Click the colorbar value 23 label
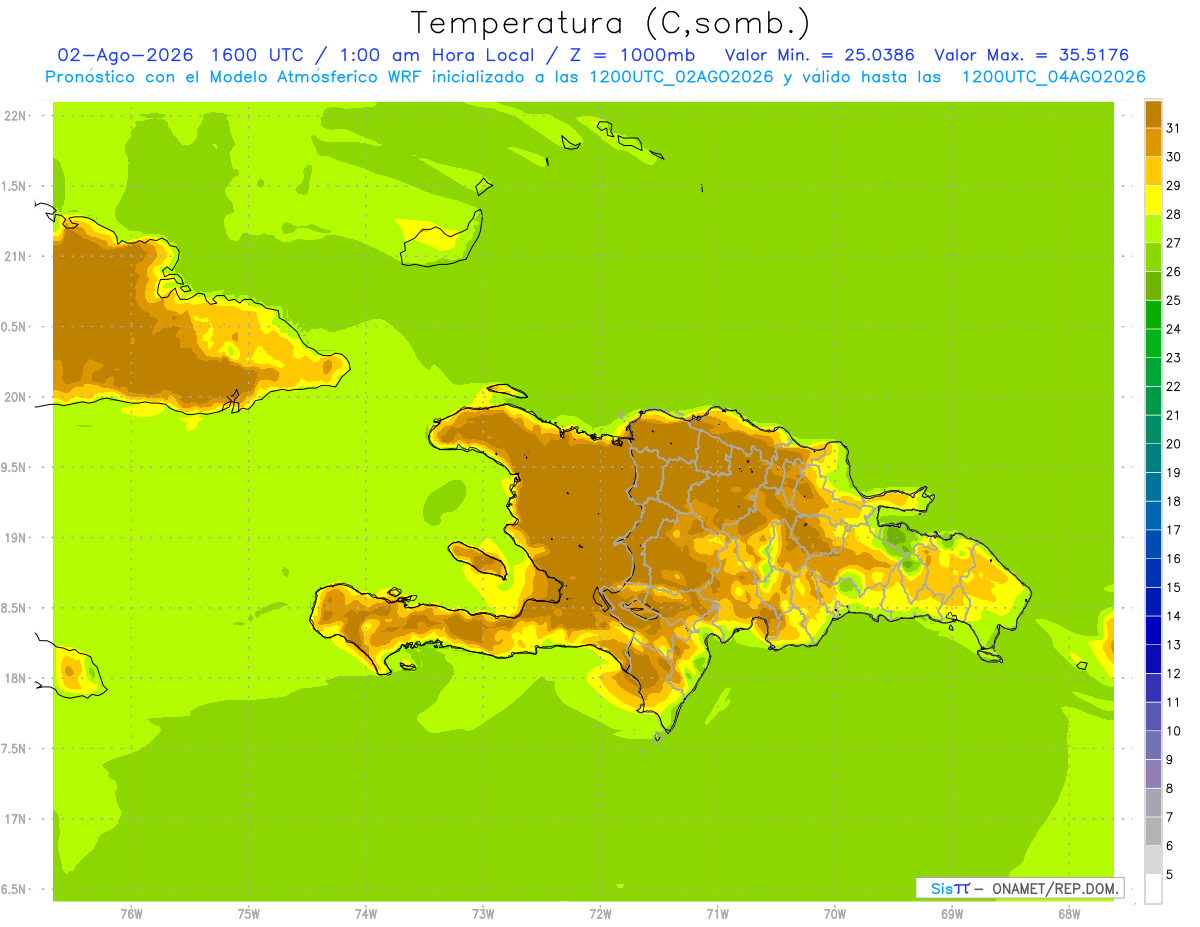The image size is (1200, 927). click(1173, 358)
